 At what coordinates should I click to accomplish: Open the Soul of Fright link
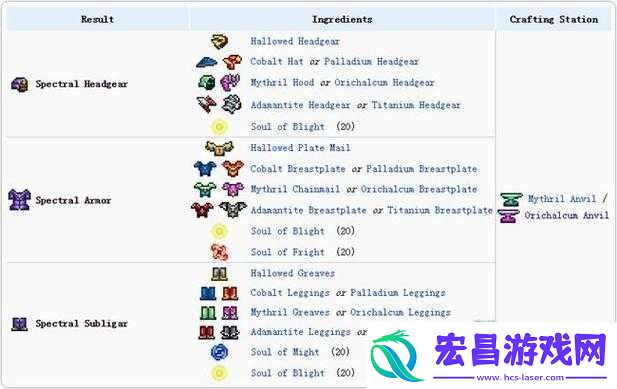(288, 252)
